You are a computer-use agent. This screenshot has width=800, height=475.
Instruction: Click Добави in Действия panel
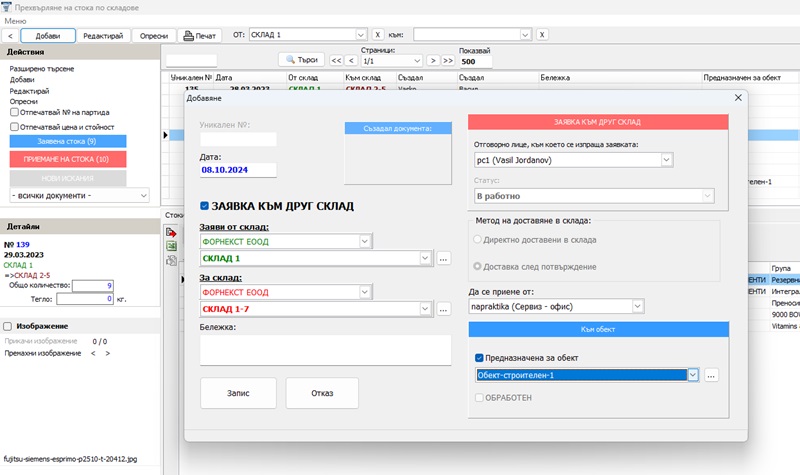tap(22, 80)
